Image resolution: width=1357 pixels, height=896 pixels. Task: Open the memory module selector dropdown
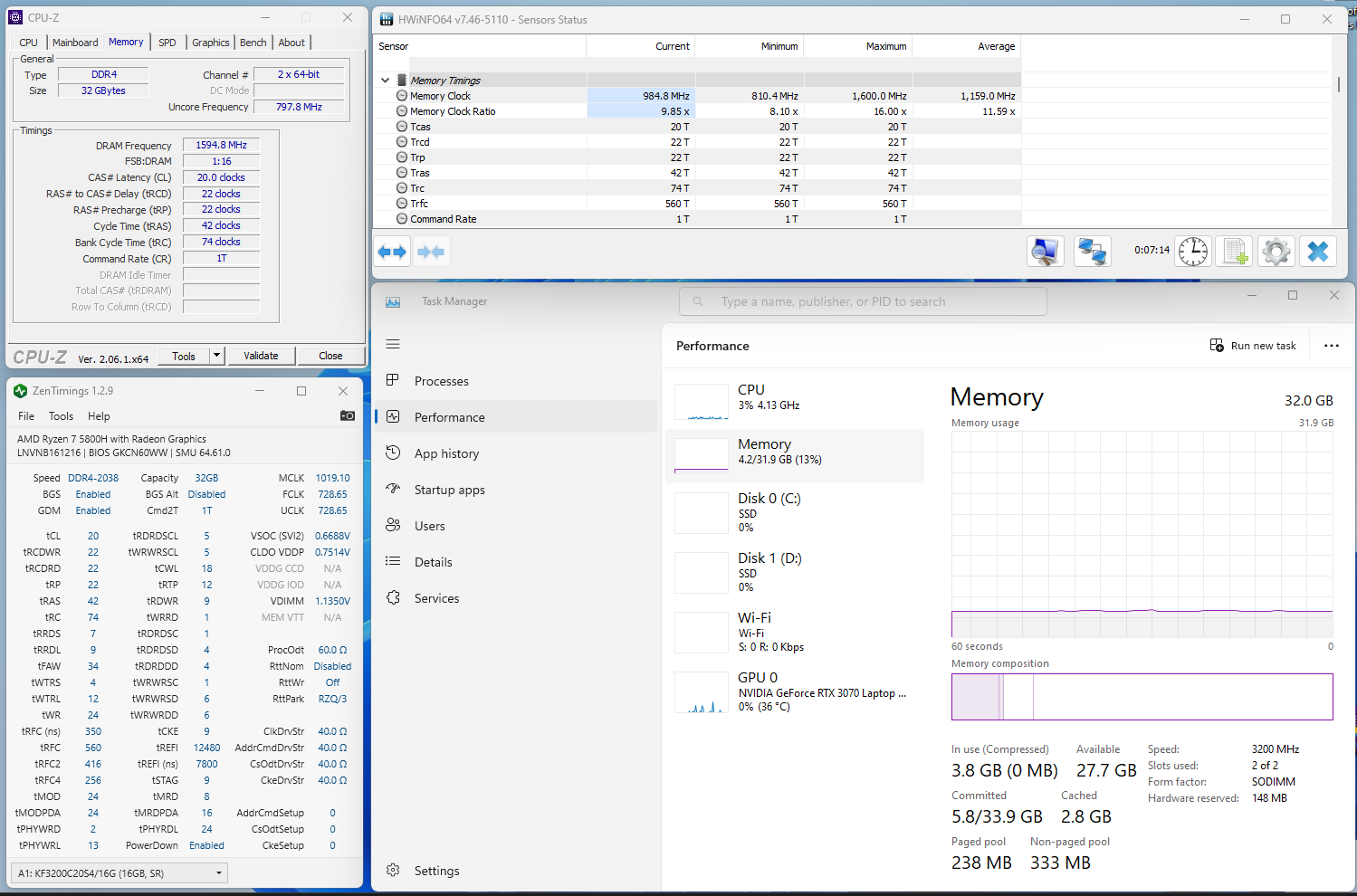coord(119,873)
